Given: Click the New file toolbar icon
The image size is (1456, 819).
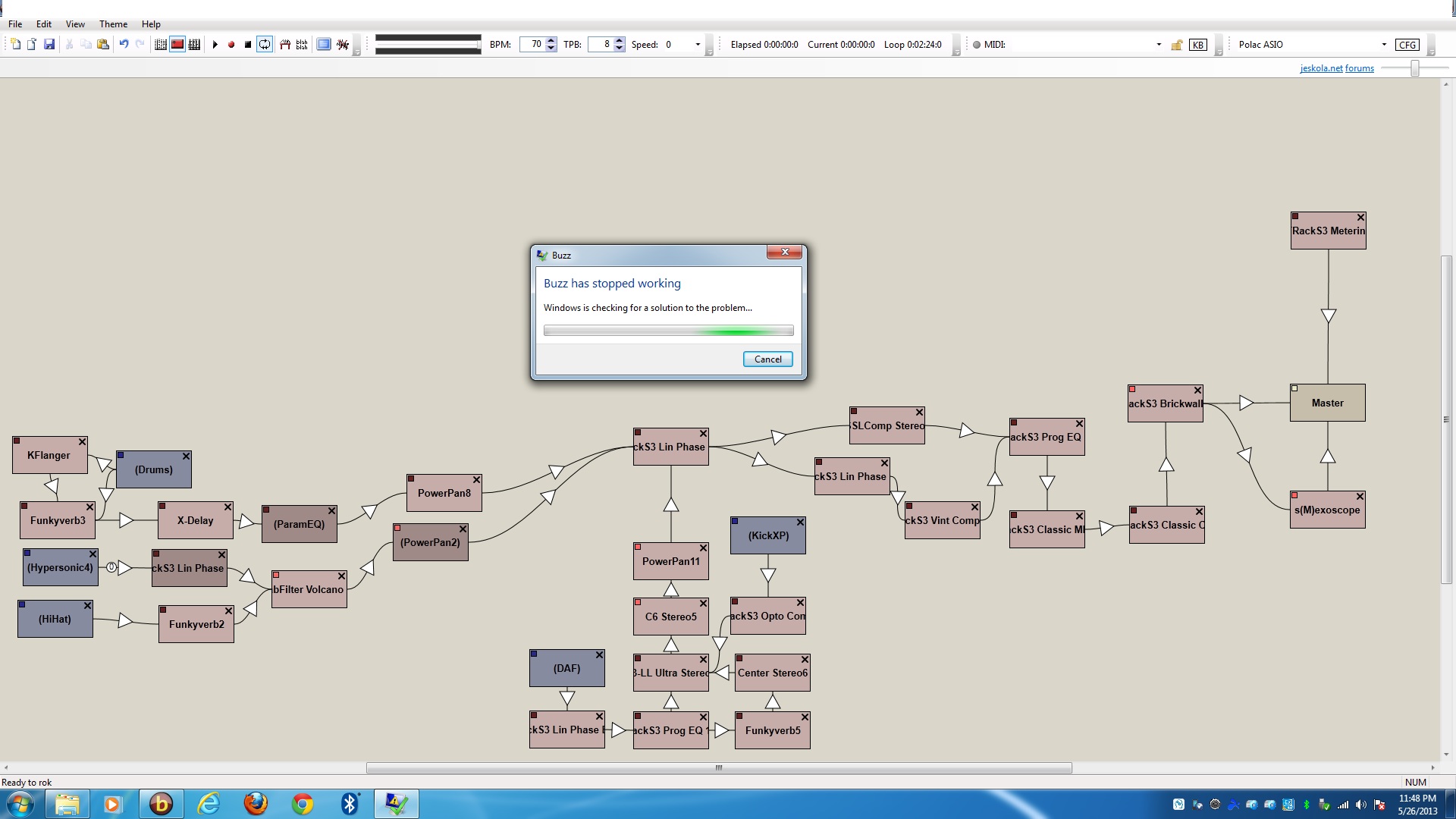Looking at the screenshot, I should tap(16, 45).
